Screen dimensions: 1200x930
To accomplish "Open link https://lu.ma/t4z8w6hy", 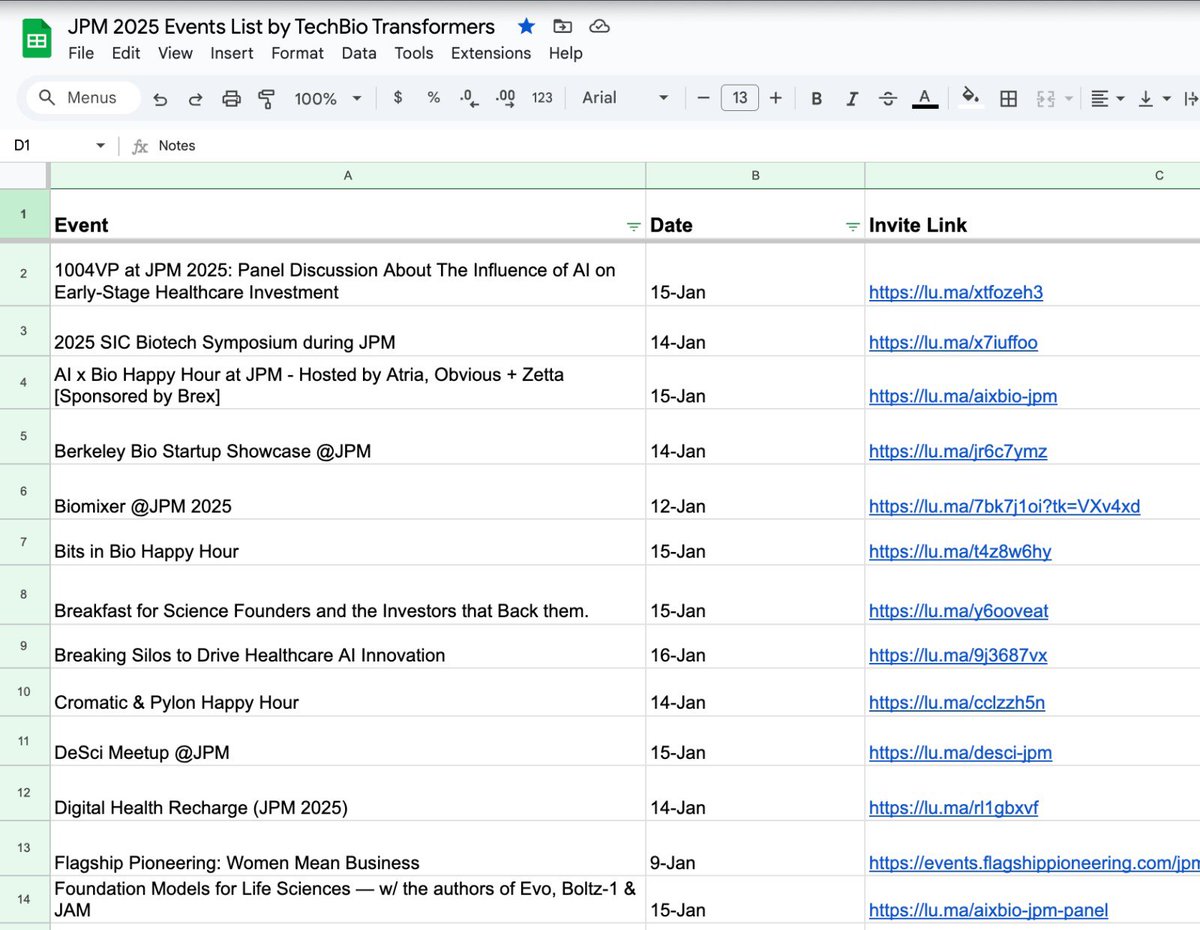I will pos(960,551).
